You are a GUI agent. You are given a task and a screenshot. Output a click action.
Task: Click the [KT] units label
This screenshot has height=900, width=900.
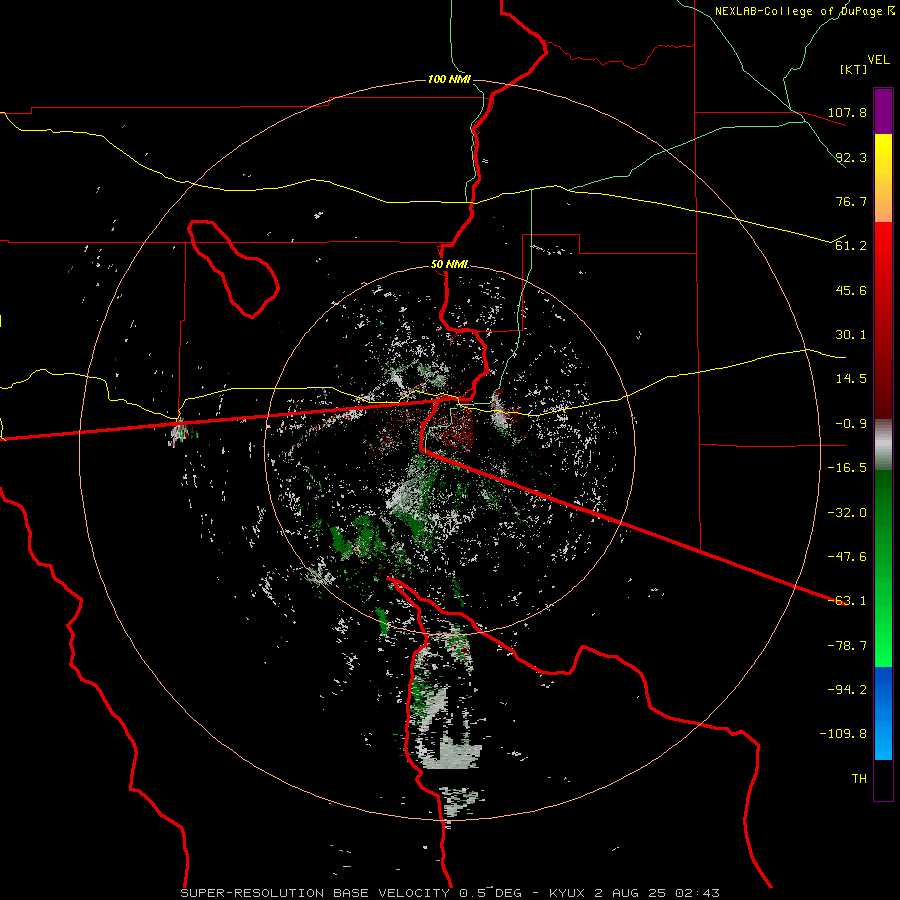(x=853, y=69)
